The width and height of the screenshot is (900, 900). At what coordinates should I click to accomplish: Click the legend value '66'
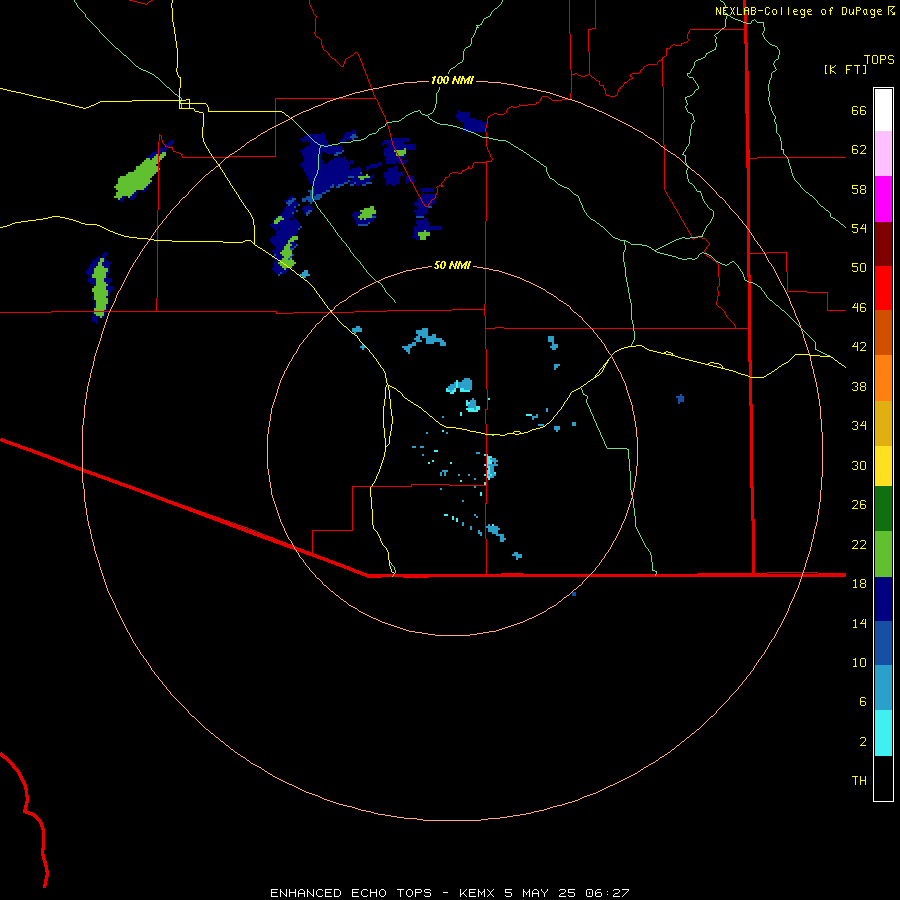tap(859, 110)
